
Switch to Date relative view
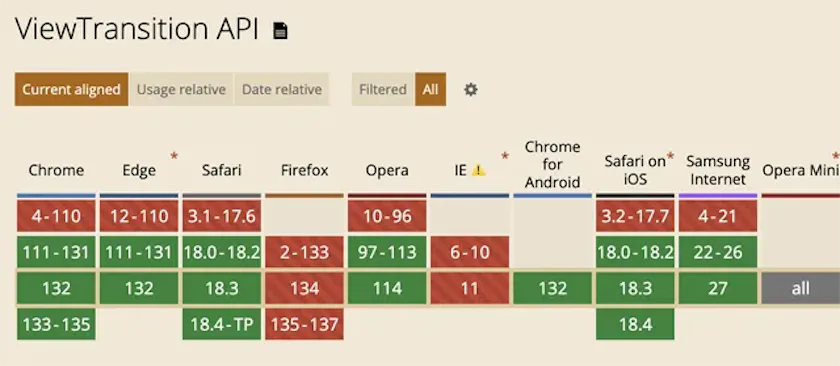point(282,89)
